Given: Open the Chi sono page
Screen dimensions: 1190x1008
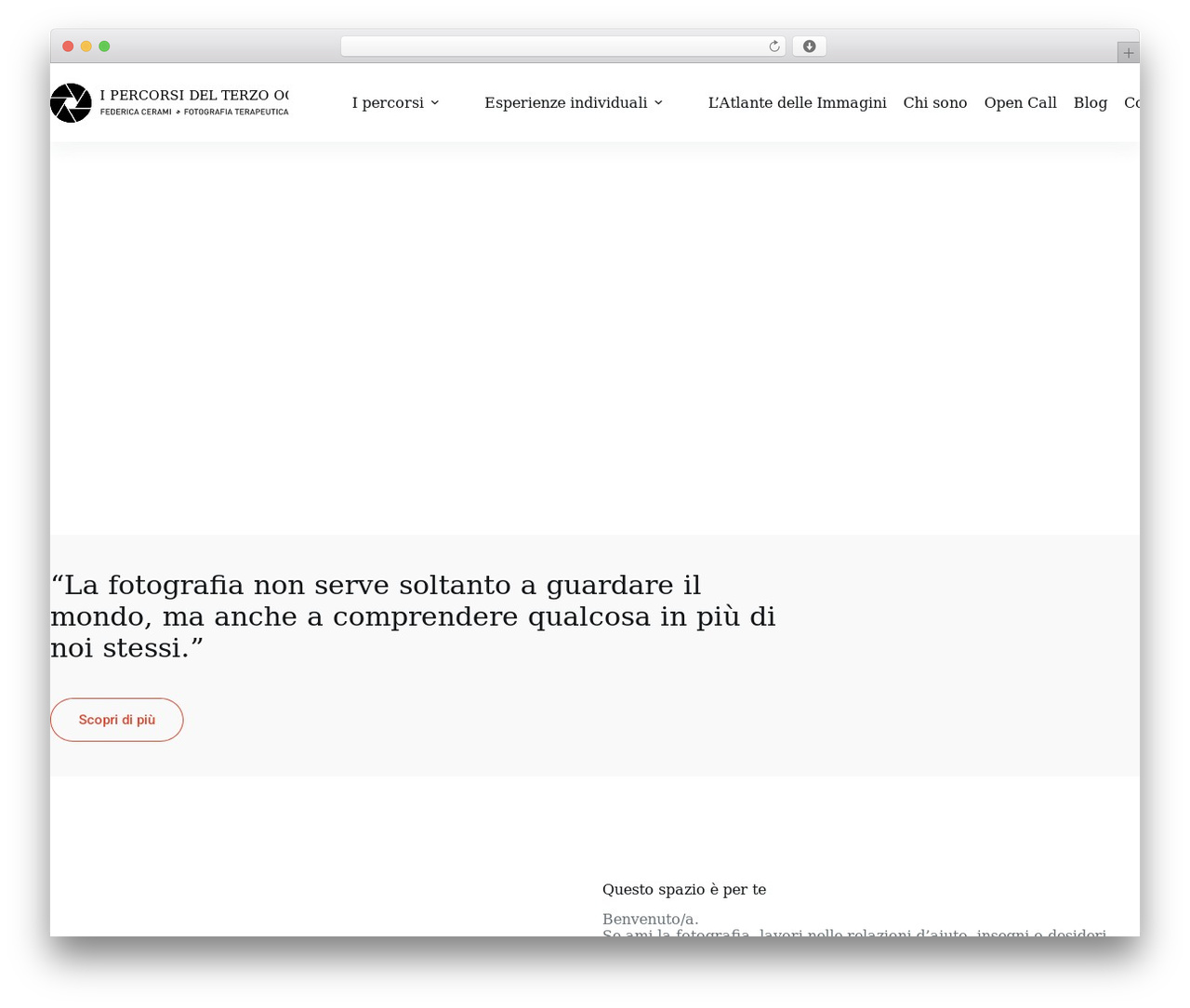Looking at the screenshot, I should [x=935, y=103].
